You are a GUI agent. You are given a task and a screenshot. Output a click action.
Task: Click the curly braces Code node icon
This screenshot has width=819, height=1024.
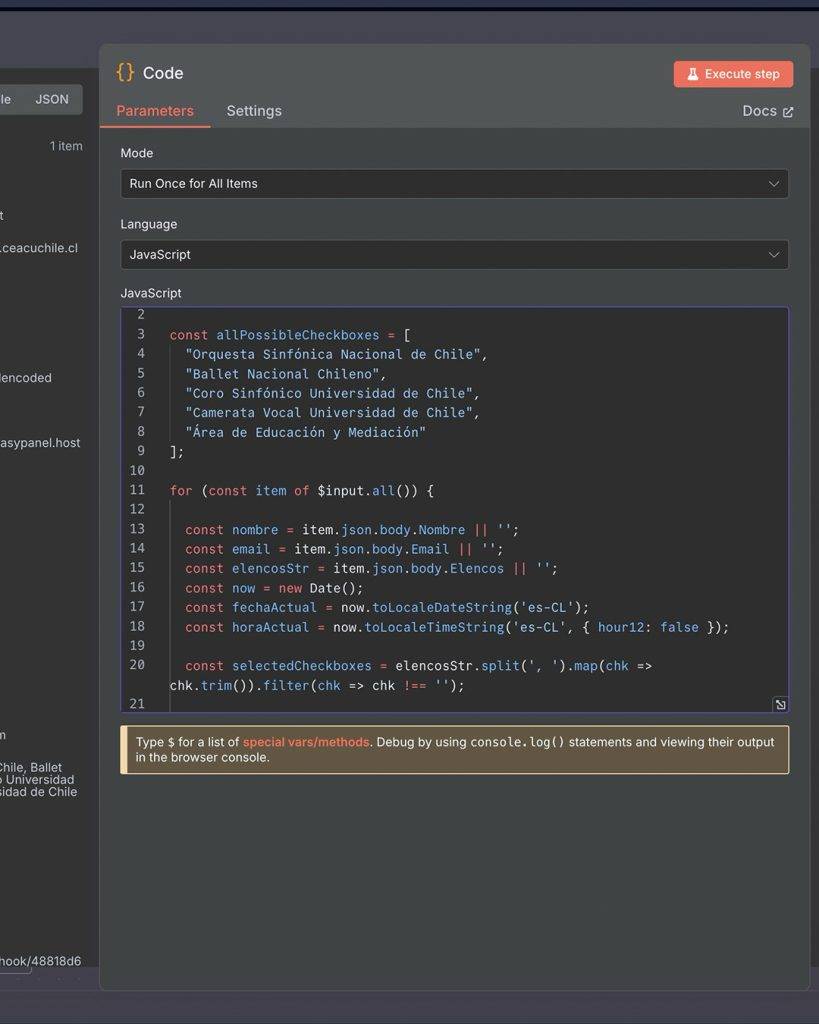pyautogui.click(x=125, y=72)
